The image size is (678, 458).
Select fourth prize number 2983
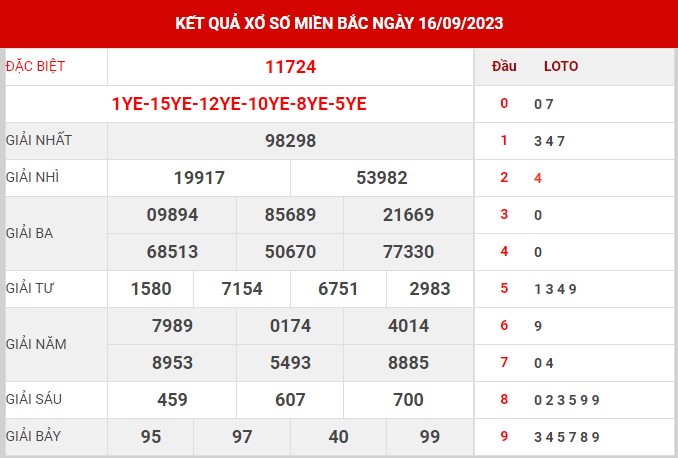coord(430,289)
